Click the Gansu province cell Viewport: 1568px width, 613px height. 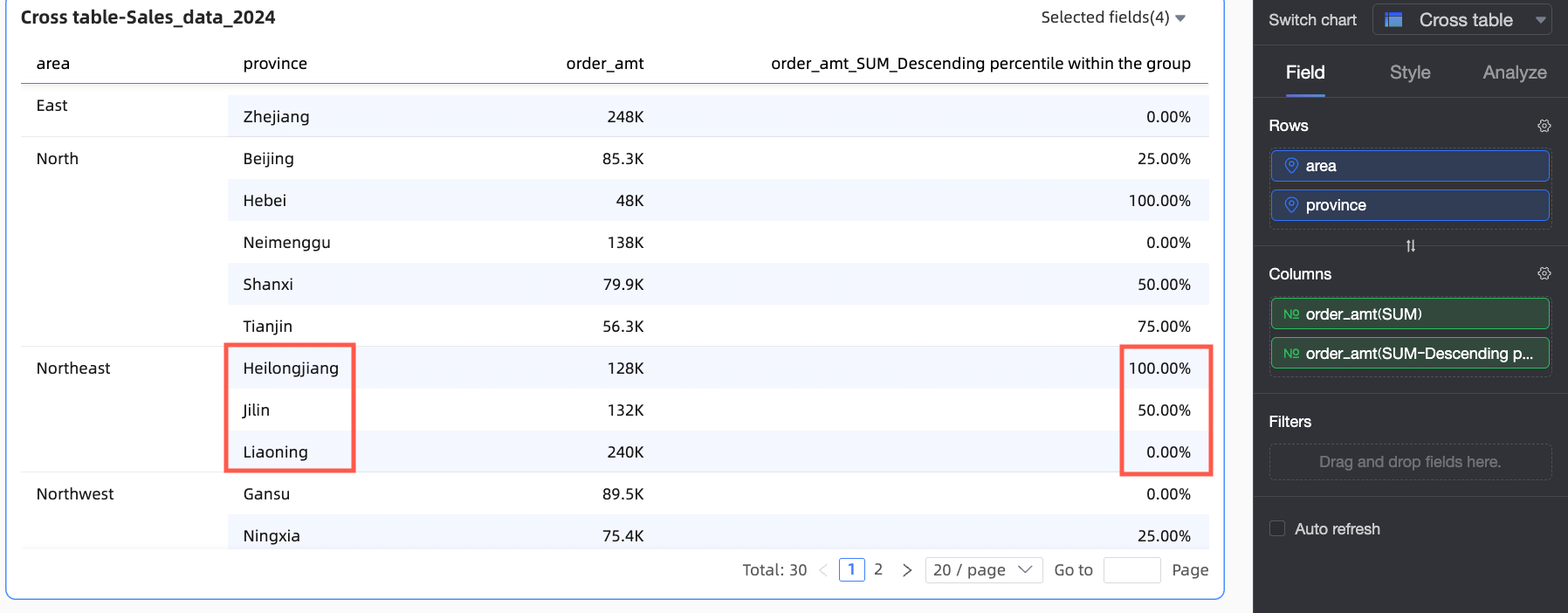click(x=266, y=494)
